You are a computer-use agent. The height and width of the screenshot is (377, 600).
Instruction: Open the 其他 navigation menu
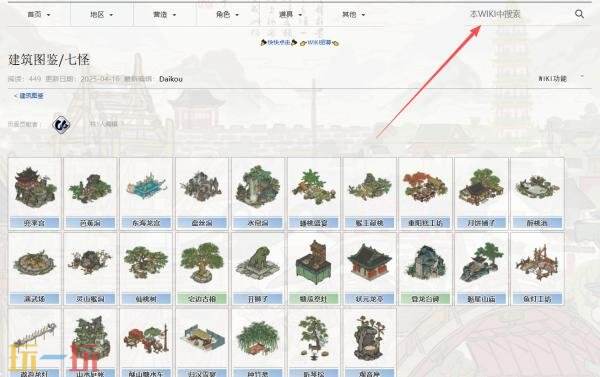tap(353, 15)
